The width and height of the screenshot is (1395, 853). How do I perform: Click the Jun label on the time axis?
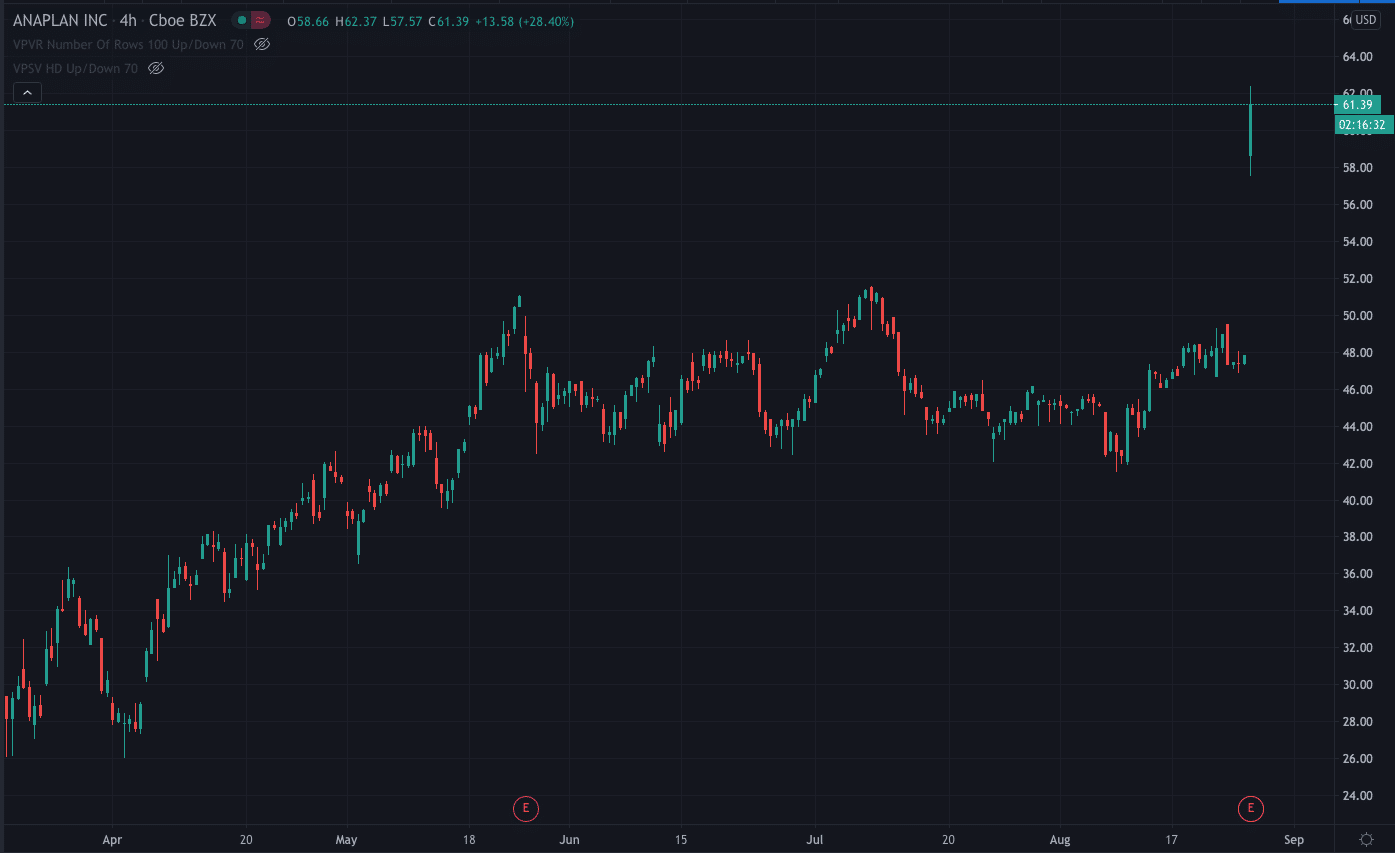tap(569, 840)
